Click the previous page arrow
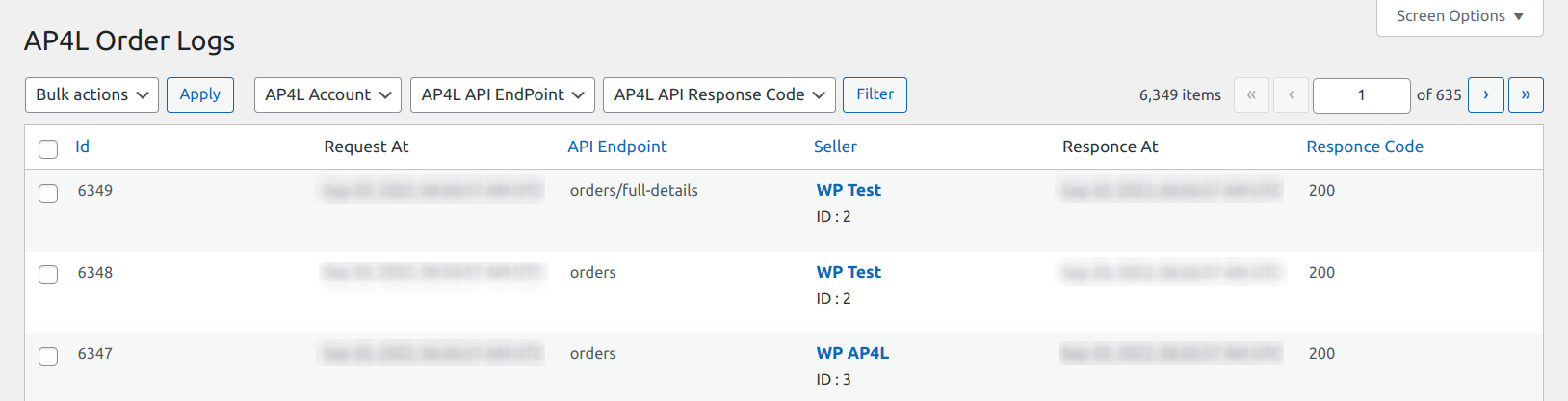The image size is (1568, 401). point(1291,94)
